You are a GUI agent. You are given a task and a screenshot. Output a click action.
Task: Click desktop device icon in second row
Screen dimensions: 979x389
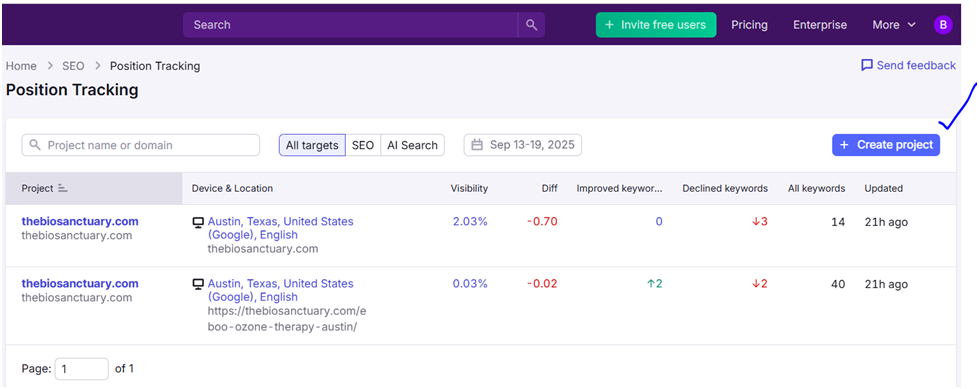point(198,284)
